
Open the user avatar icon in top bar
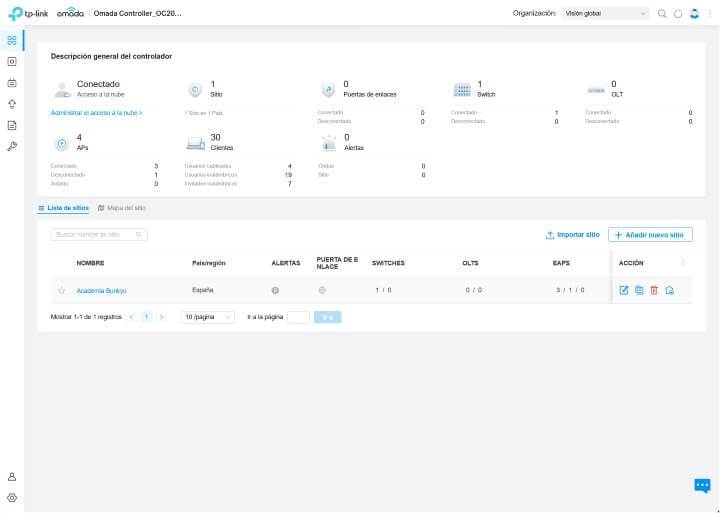pyautogui.click(x=694, y=14)
